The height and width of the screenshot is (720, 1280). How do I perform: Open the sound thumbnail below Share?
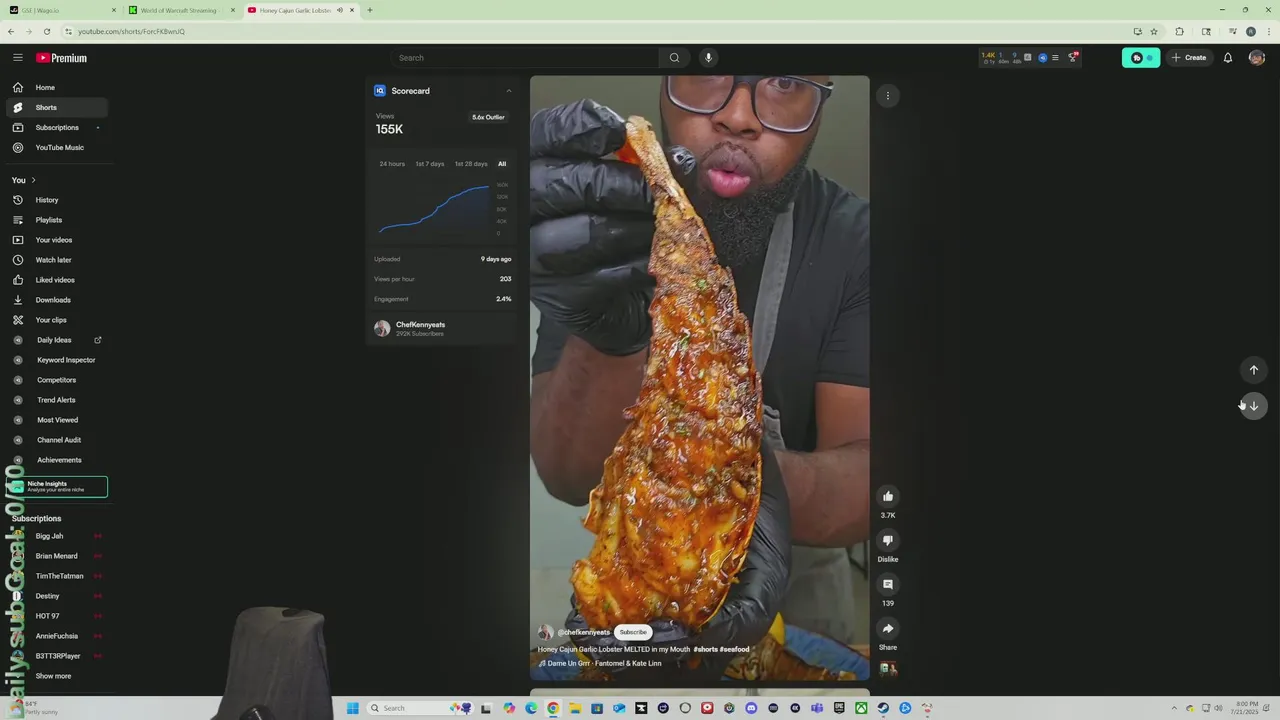[x=887, y=668]
